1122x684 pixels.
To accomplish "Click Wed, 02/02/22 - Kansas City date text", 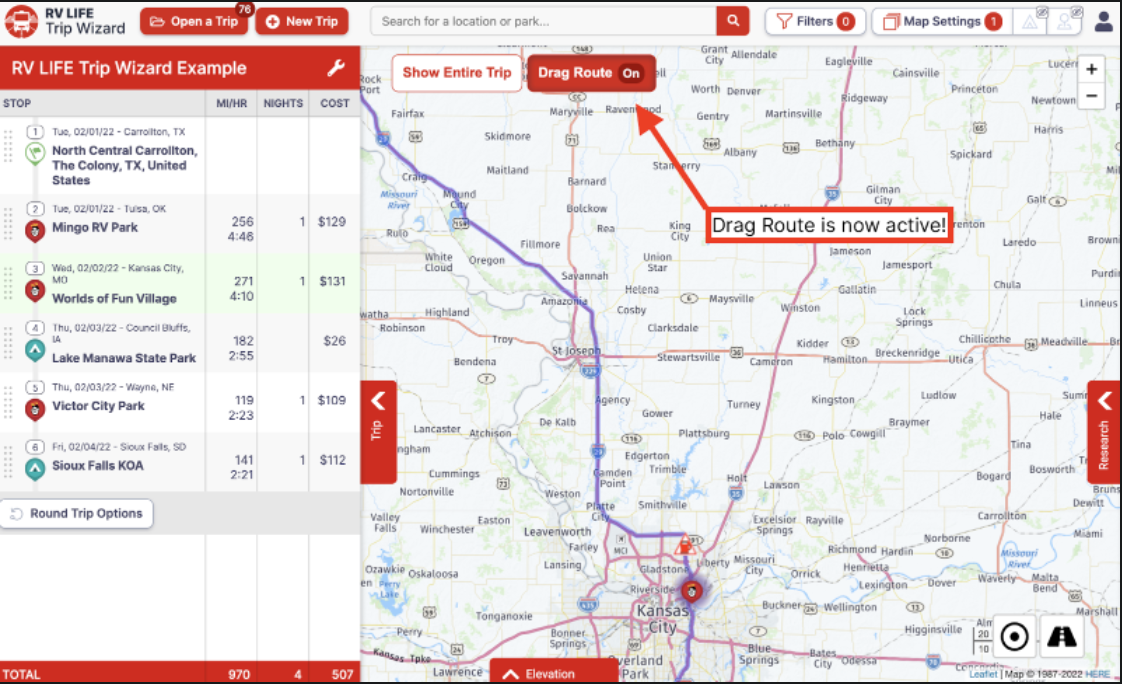I will coord(117,273).
